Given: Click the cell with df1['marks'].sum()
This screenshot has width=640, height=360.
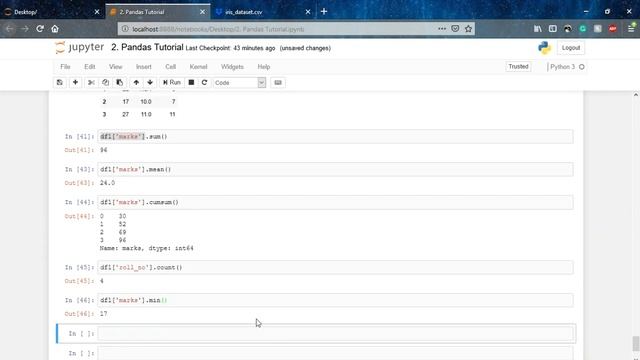Looking at the screenshot, I should pyautogui.click(x=335, y=137).
